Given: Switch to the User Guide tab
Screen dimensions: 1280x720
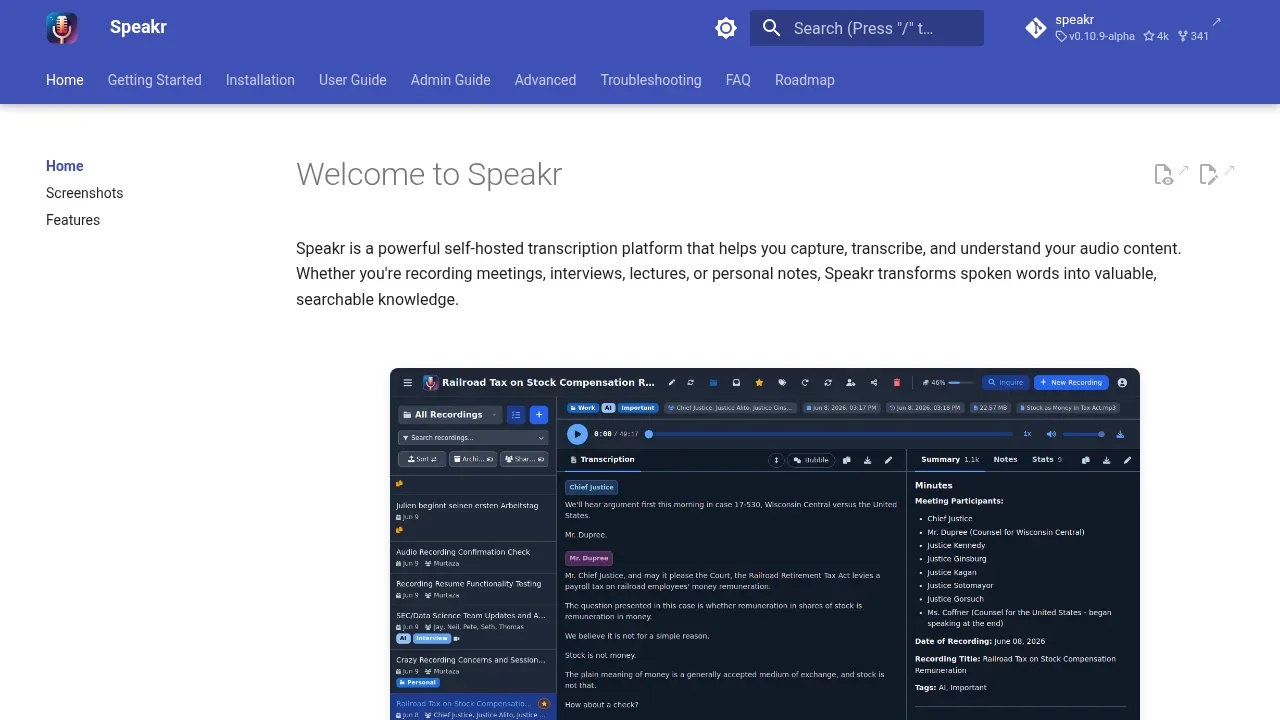Looking at the screenshot, I should (x=353, y=80).
